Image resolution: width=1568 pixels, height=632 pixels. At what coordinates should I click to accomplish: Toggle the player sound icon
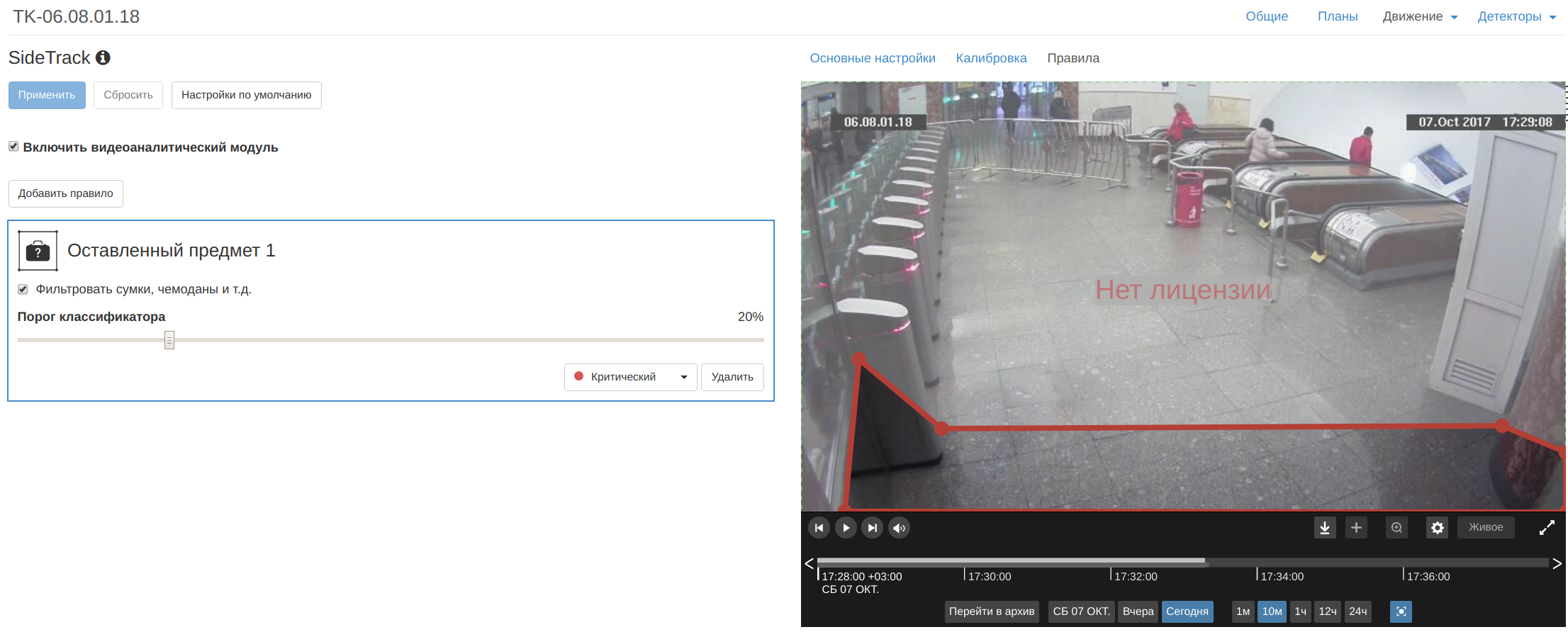[x=899, y=528]
